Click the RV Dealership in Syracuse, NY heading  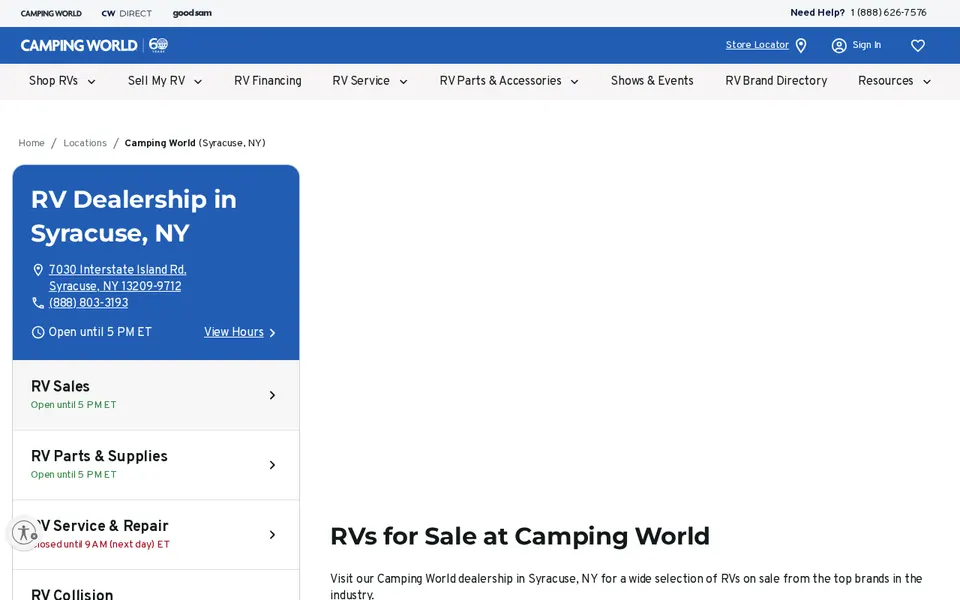[133, 216]
